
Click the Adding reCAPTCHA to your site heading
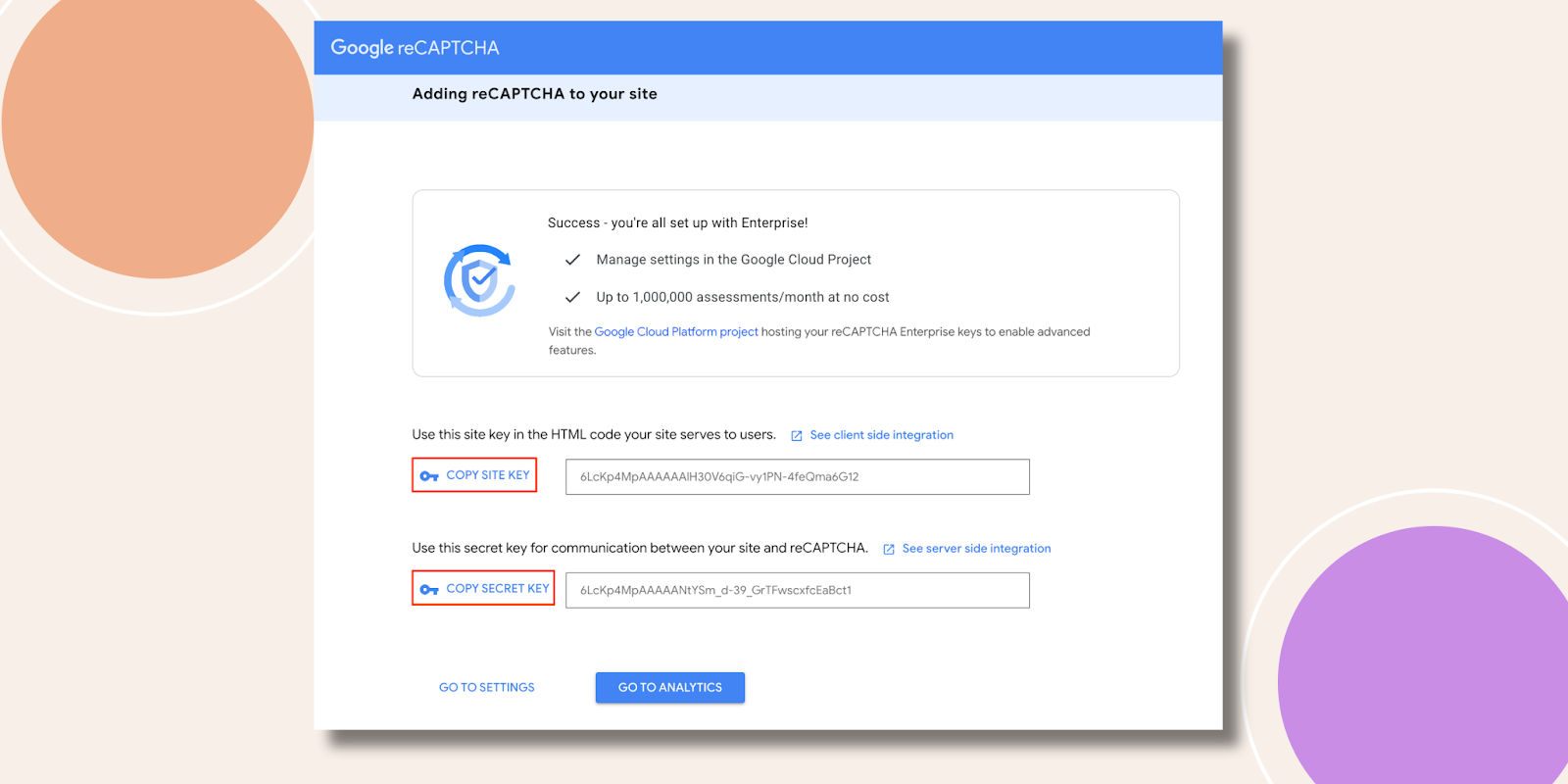point(534,94)
